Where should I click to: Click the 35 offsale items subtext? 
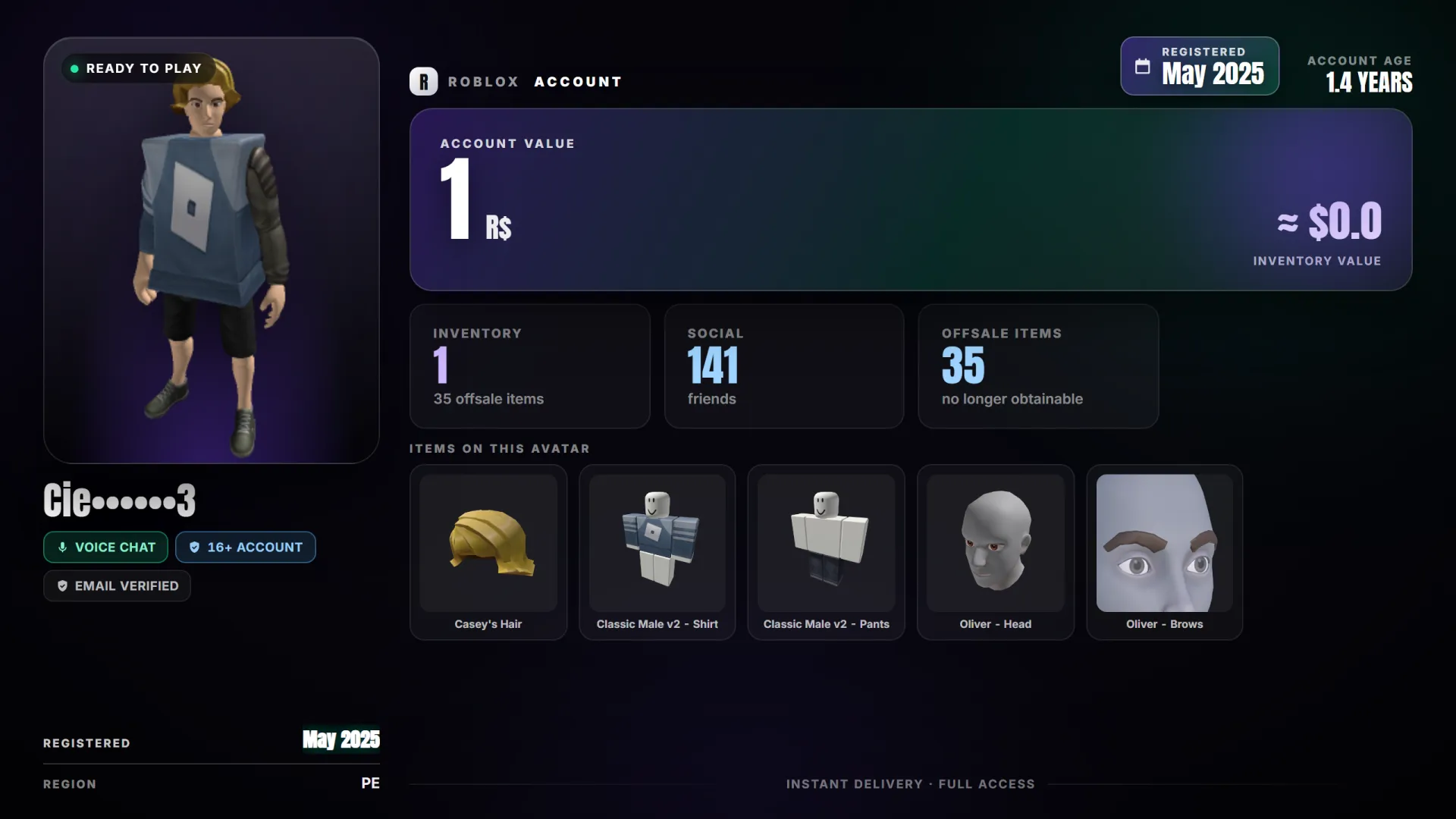coord(488,399)
